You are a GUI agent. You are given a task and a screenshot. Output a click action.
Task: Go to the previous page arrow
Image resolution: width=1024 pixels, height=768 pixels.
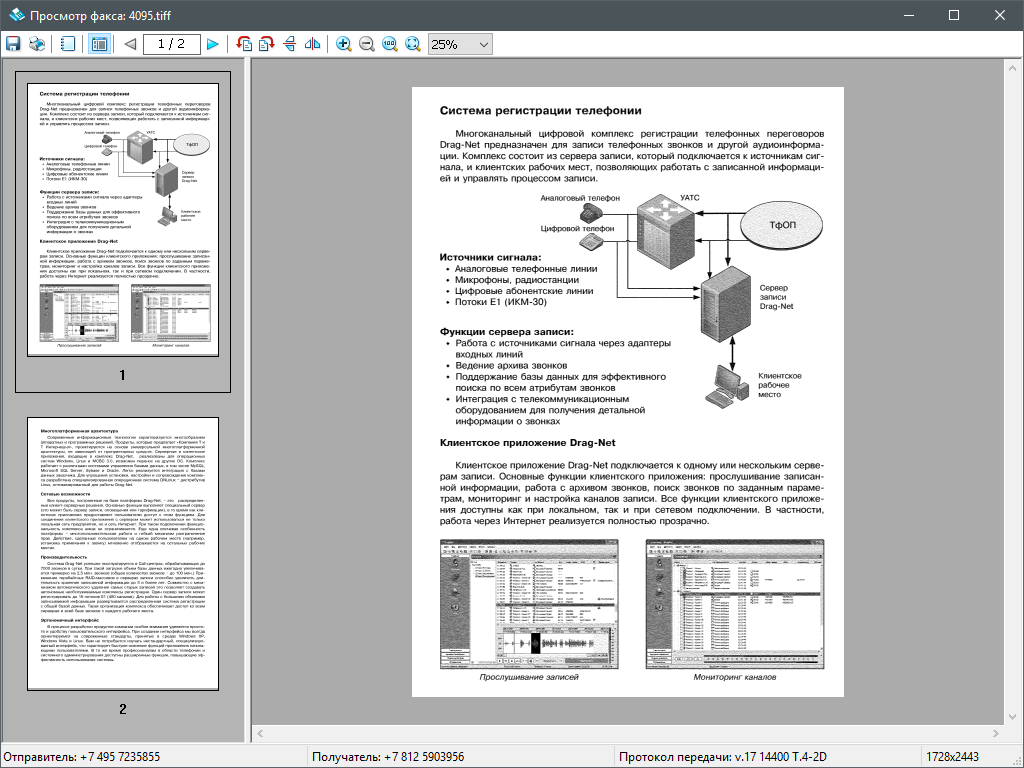(x=129, y=44)
